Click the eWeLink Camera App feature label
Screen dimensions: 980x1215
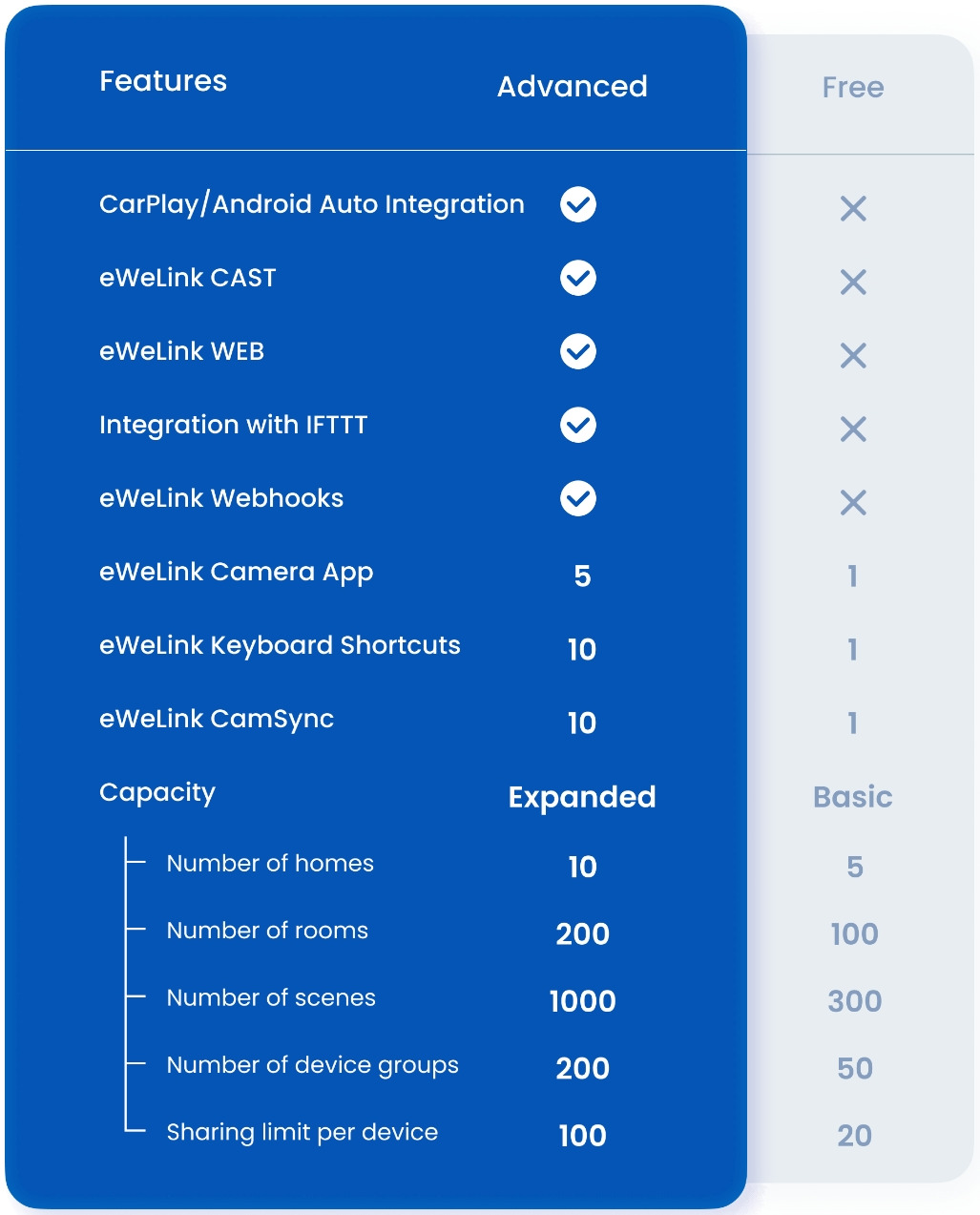(x=236, y=573)
